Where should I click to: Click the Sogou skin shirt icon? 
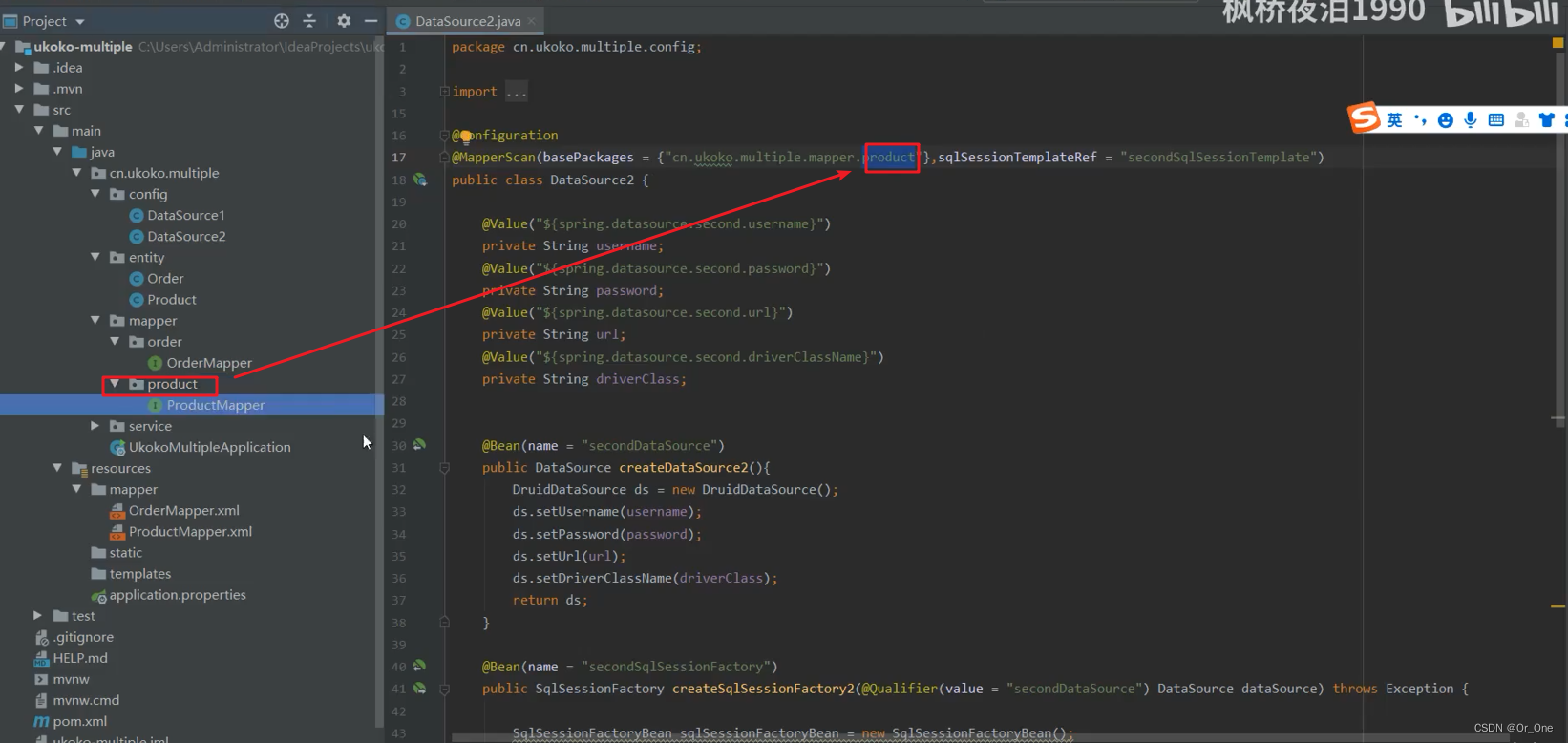coord(1547,119)
